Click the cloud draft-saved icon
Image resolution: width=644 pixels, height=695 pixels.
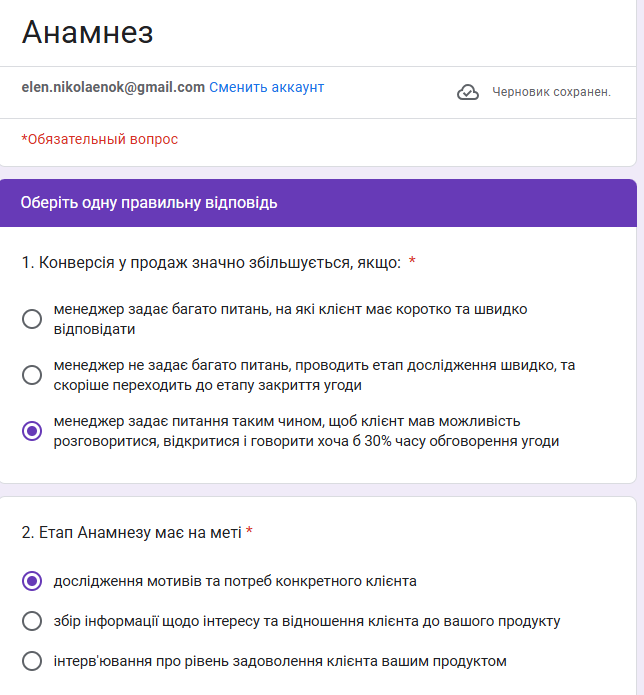[467, 93]
